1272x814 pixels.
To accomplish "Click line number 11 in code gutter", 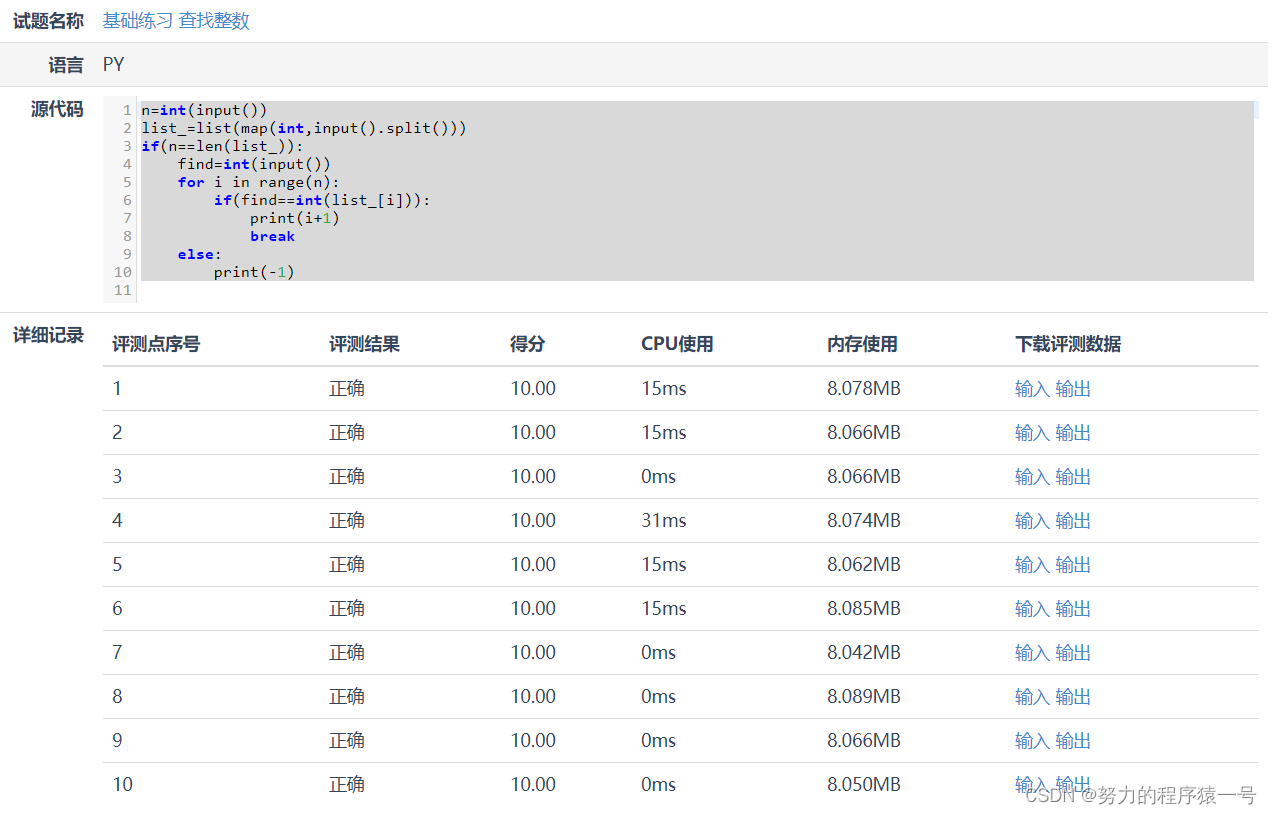I will [123, 290].
